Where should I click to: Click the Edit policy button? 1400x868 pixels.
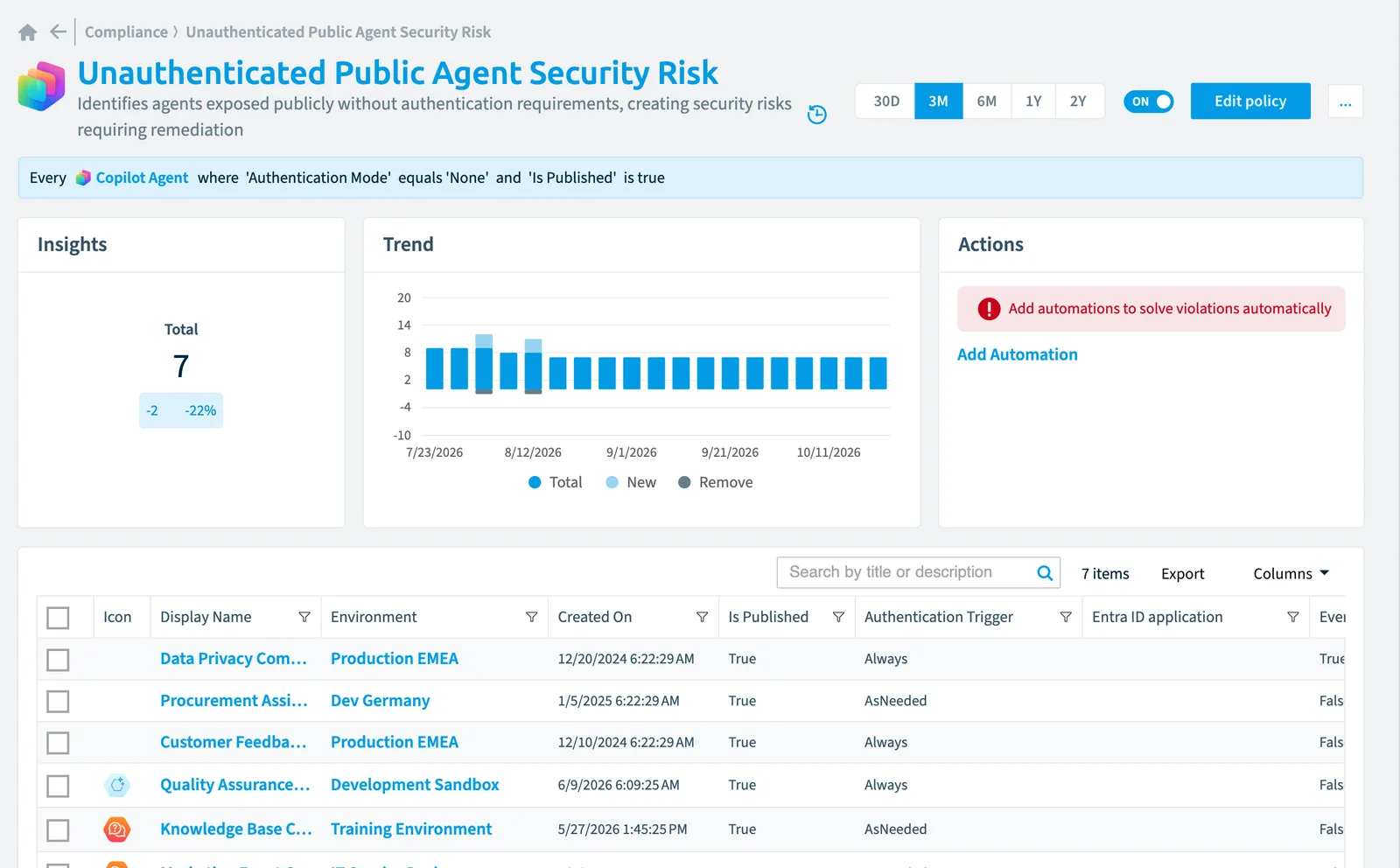coord(1250,101)
